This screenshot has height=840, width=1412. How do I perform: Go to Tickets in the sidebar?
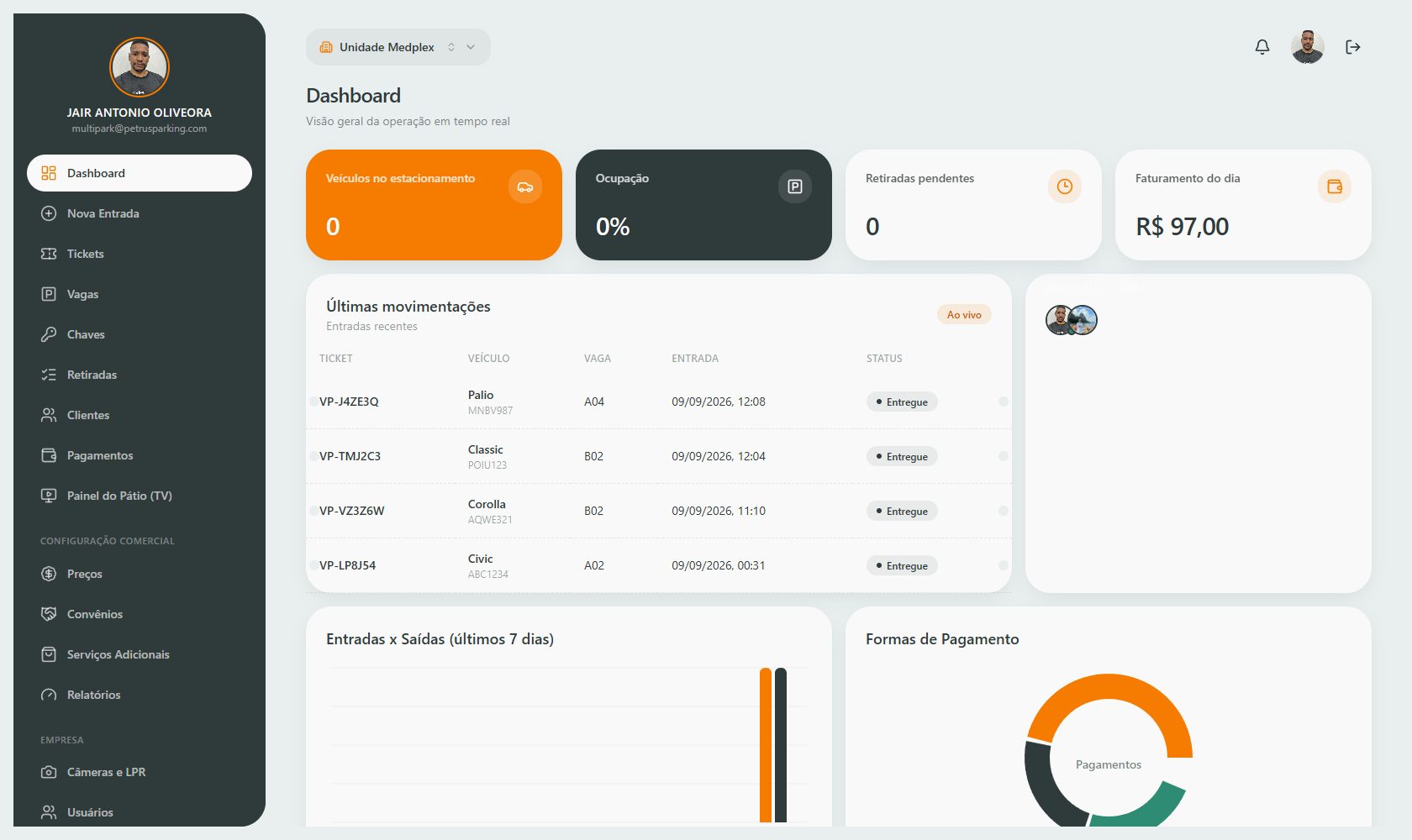tap(140, 254)
